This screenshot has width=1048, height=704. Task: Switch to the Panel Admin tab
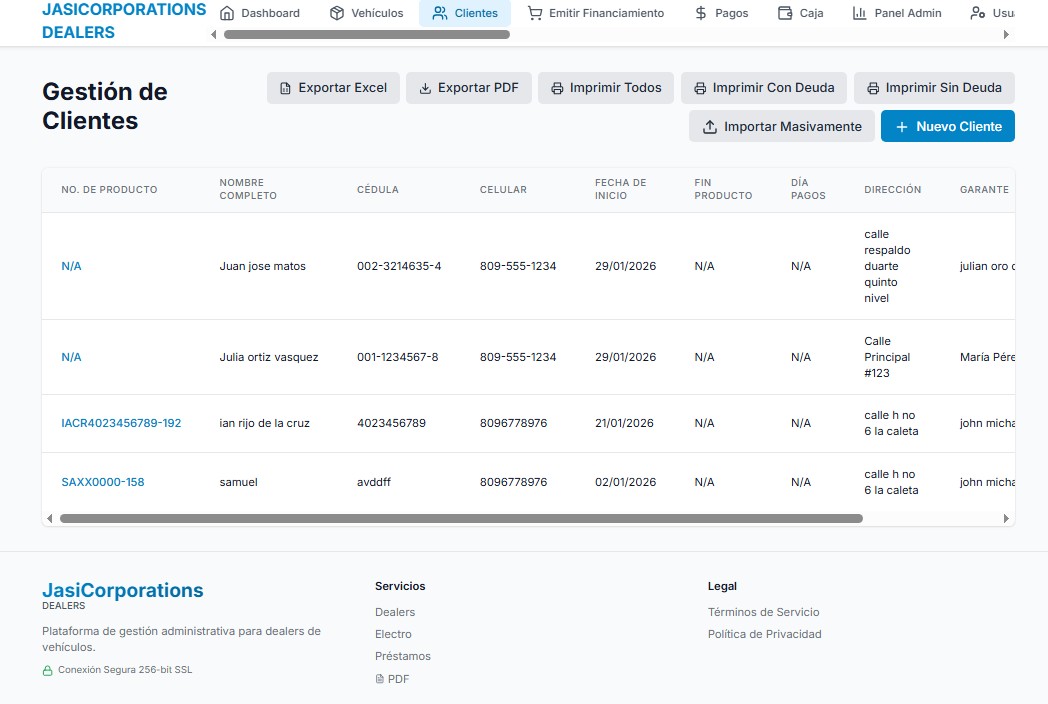(x=897, y=14)
